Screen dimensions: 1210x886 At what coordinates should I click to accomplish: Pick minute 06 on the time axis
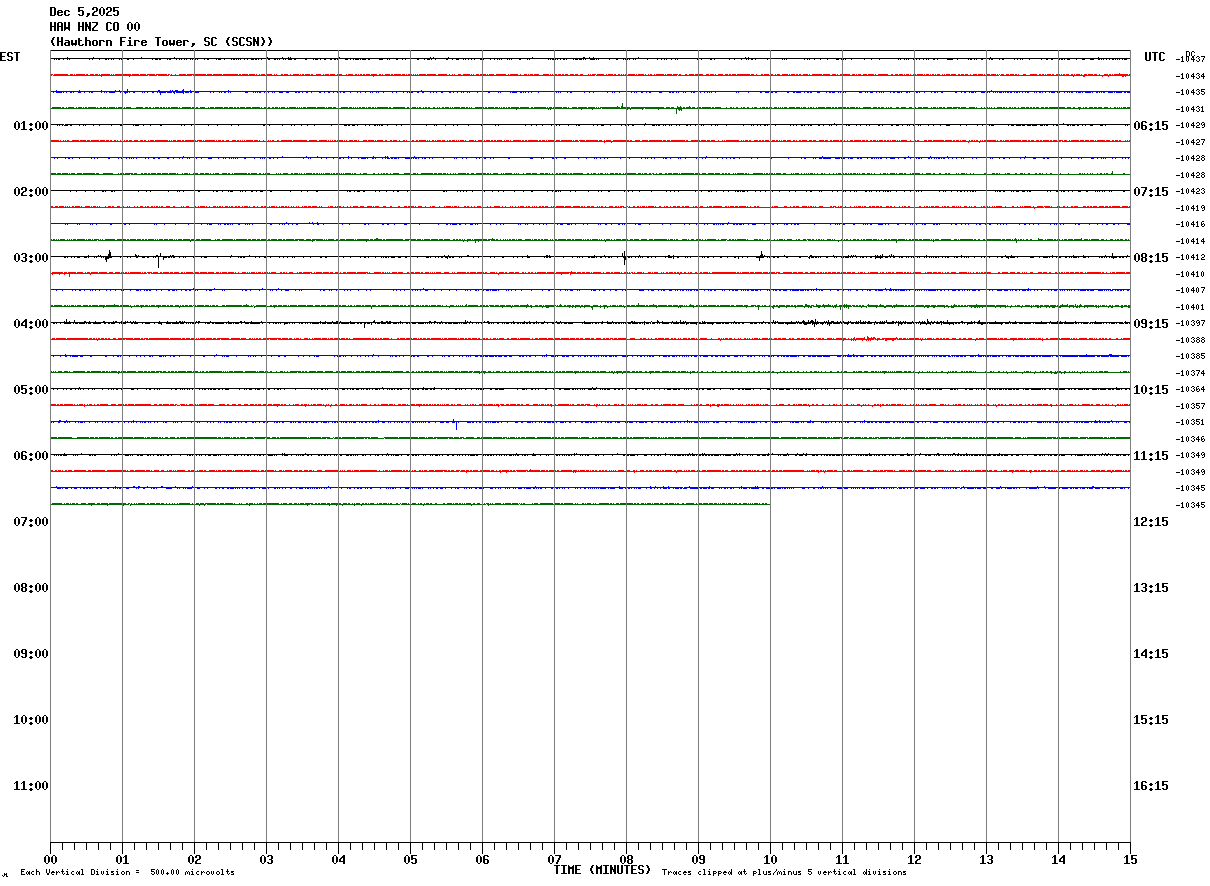pyautogui.click(x=482, y=860)
